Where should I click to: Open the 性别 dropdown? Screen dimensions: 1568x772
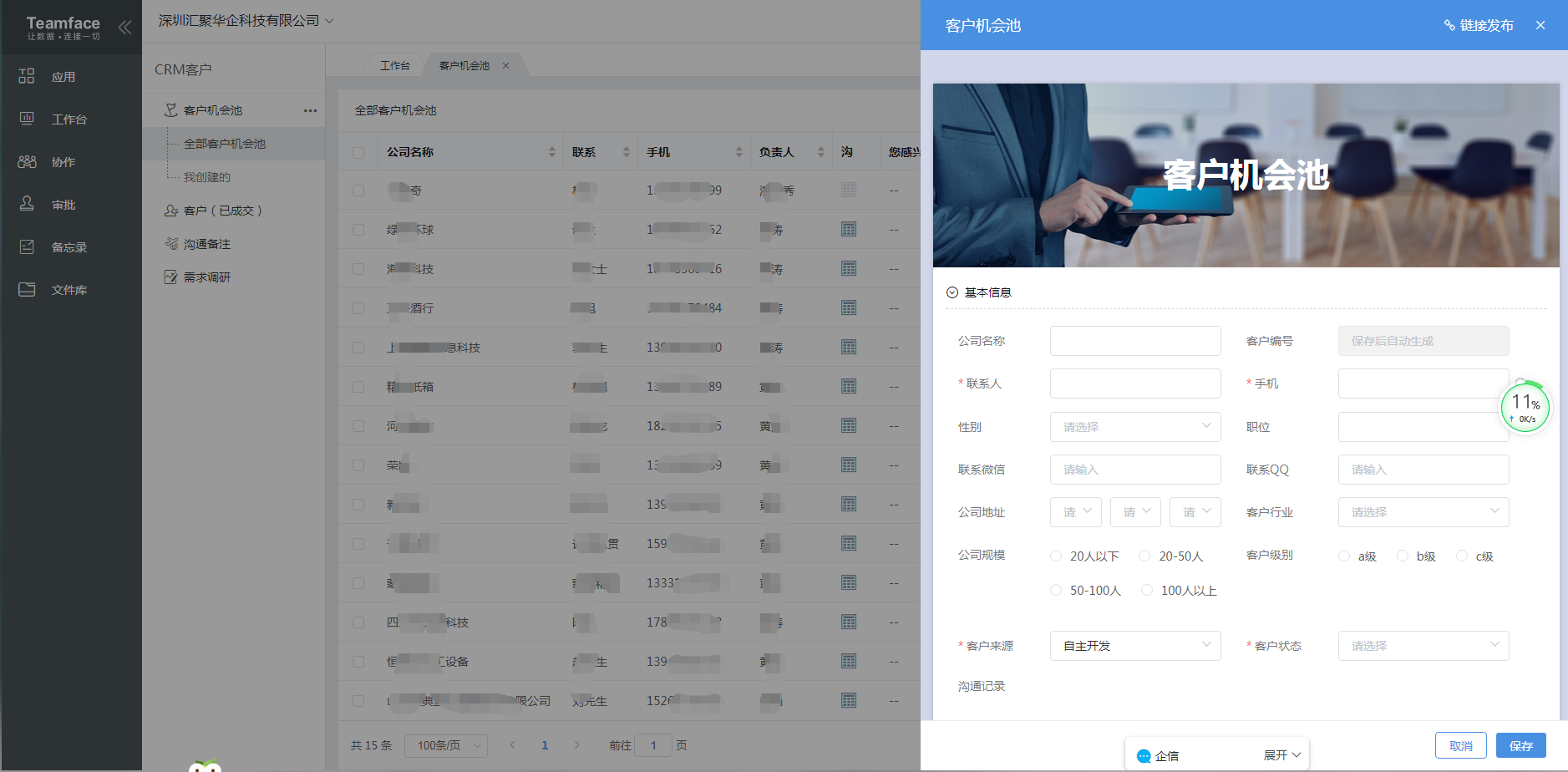[x=1135, y=427]
